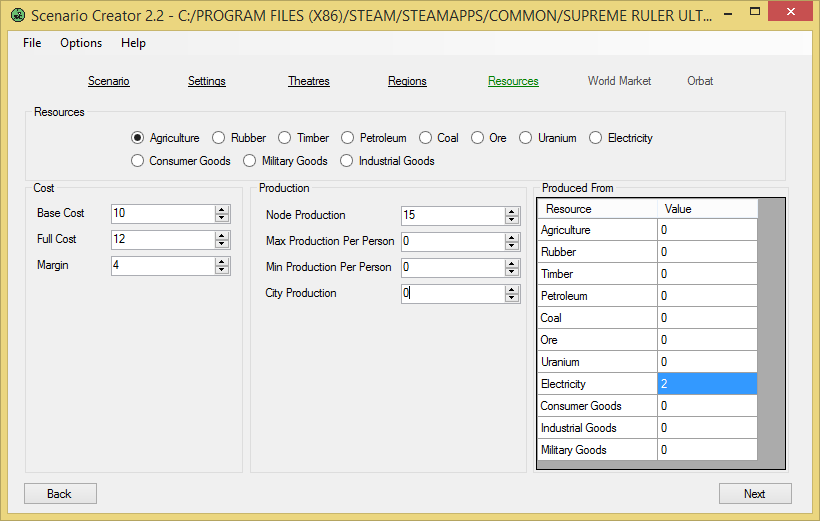Increase City Production with up arrow

[x=512, y=290]
